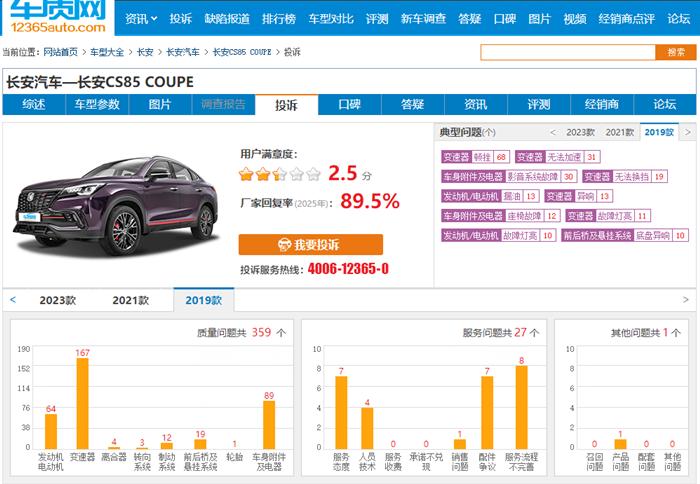Viewport: 700px width, 484px height.
Task: Click the 发动机电动机 bar showing 64
Action: point(51,431)
